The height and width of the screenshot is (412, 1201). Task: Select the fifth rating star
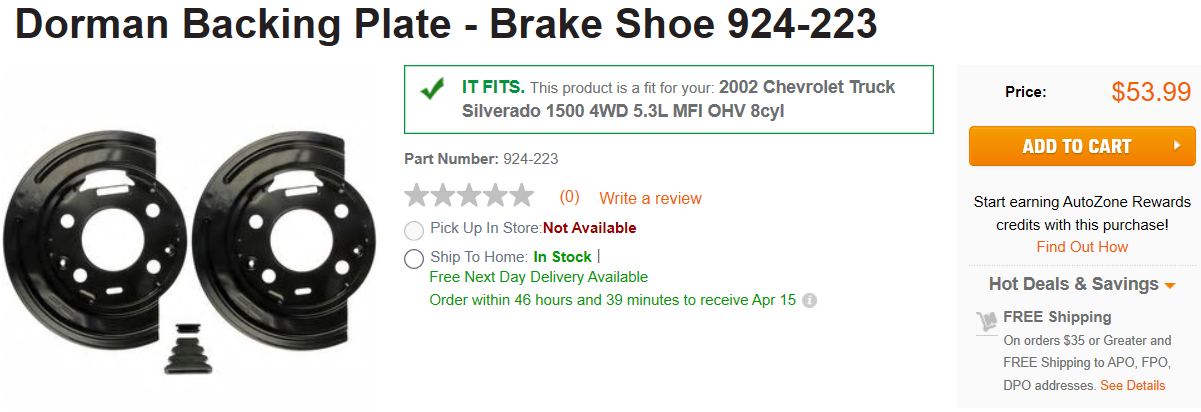(x=522, y=196)
